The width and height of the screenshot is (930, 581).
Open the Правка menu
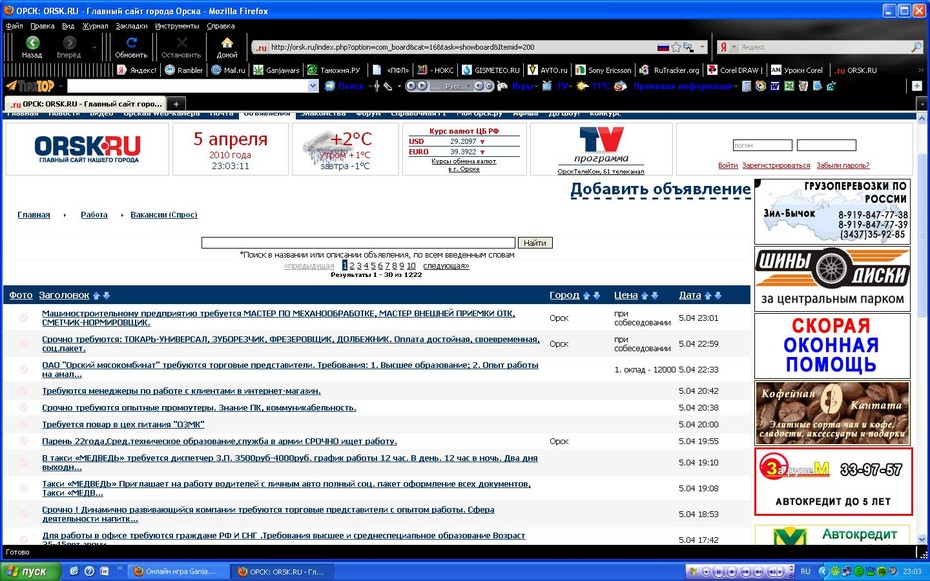pos(42,26)
